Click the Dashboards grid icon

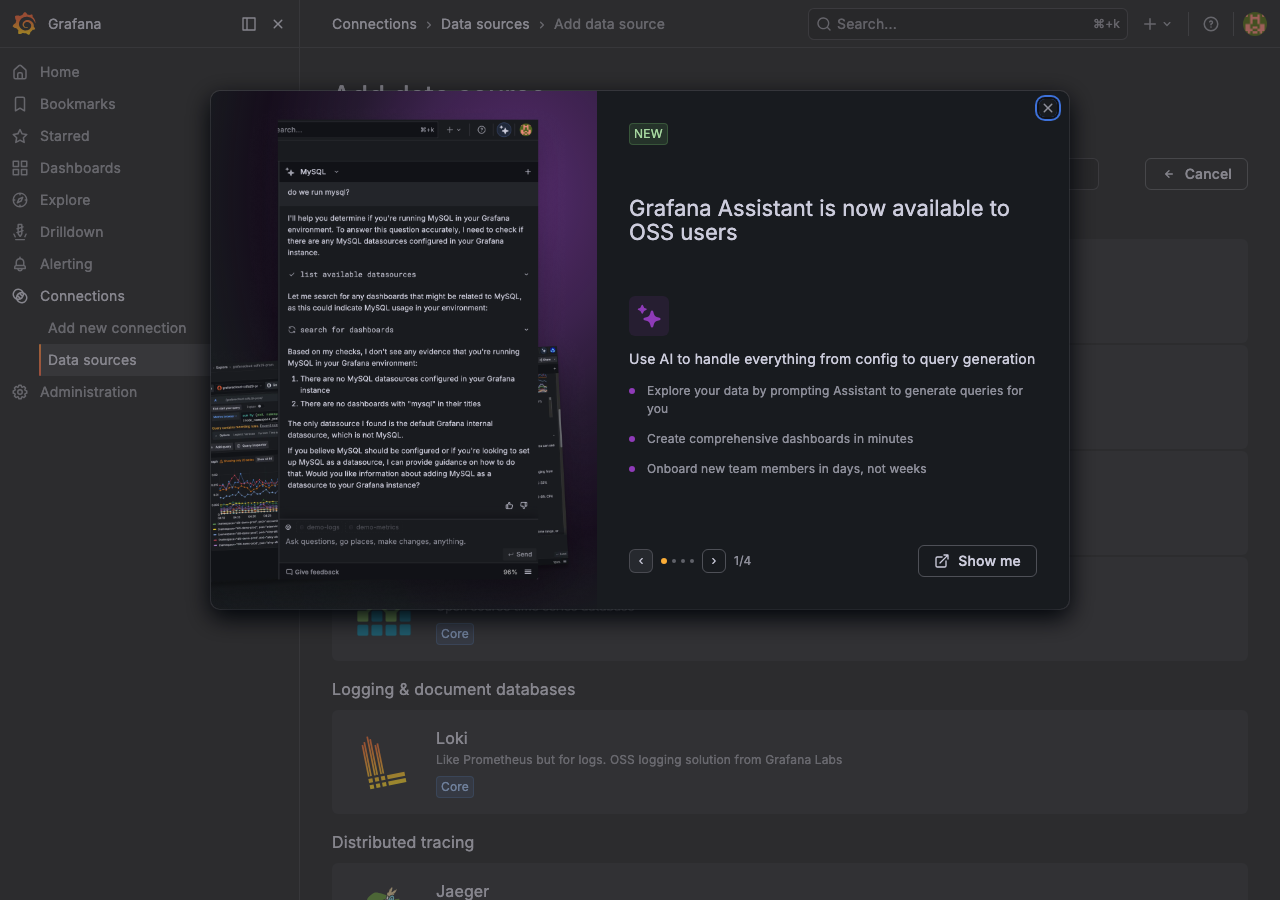pyautogui.click(x=20, y=168)
